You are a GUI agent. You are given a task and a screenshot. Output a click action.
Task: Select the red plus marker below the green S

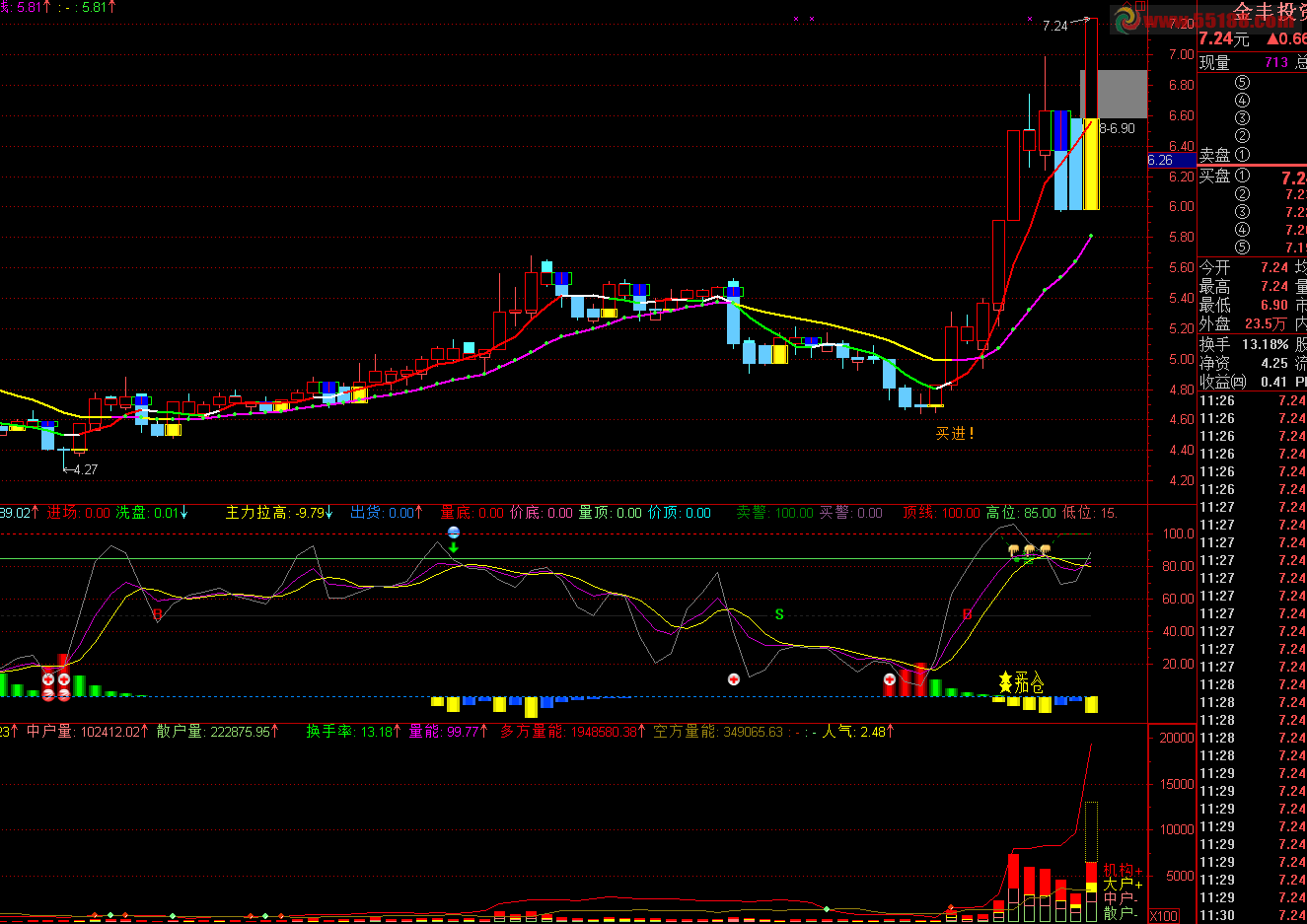(x=733, y=679)
